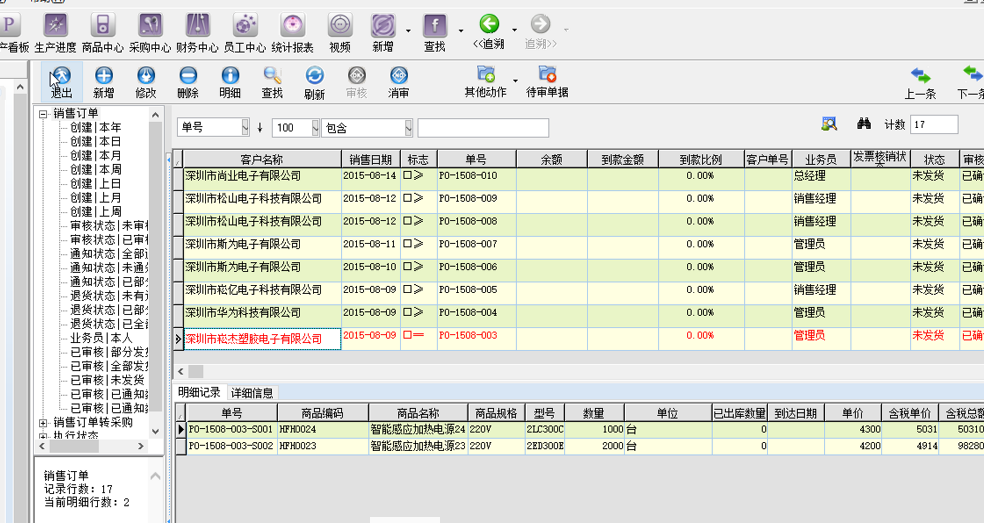This screenshot has width=984, height=523.
Task: Click 修改 to edit the order
Action: point(146,83)
